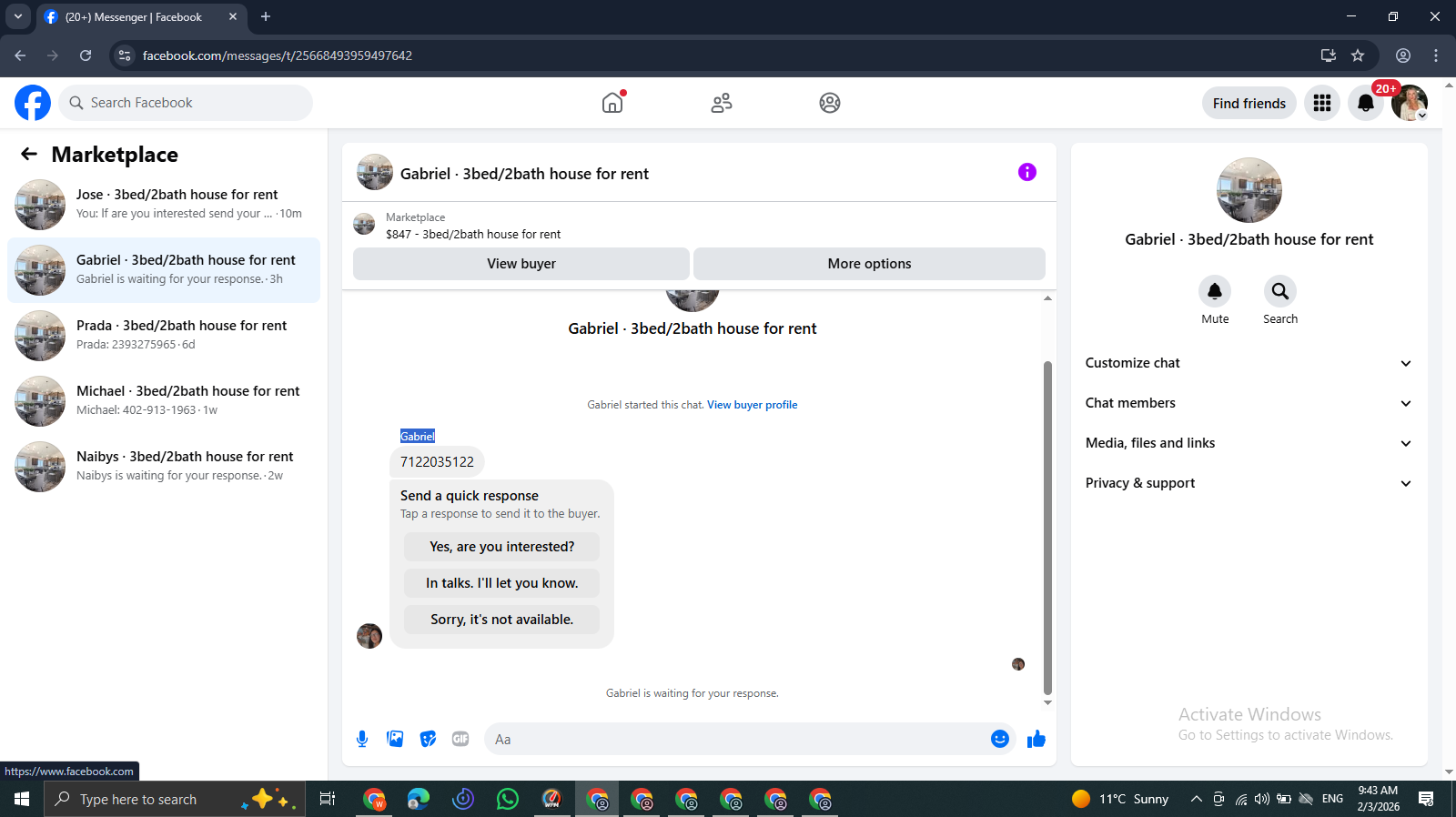Reload the page in the browser
The width and height of the screenshot is (1456, 817).
pyautogui.click(x=86, y=55)
